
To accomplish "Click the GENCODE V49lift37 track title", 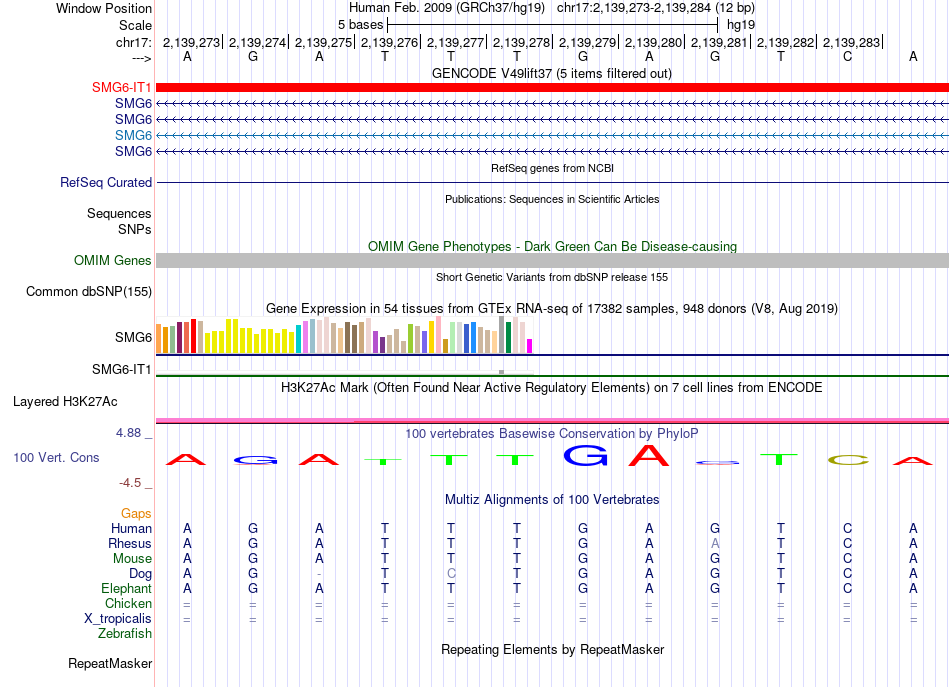I will click(x=552, y=73).
